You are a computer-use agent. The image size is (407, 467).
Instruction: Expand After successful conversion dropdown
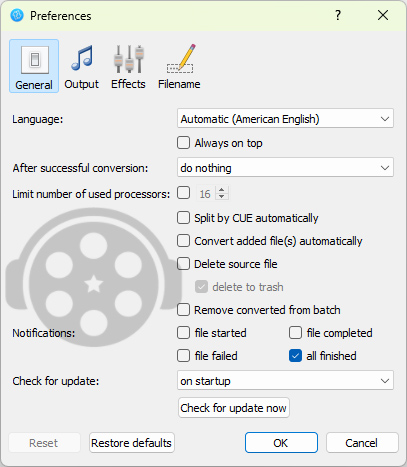[285, 167]
